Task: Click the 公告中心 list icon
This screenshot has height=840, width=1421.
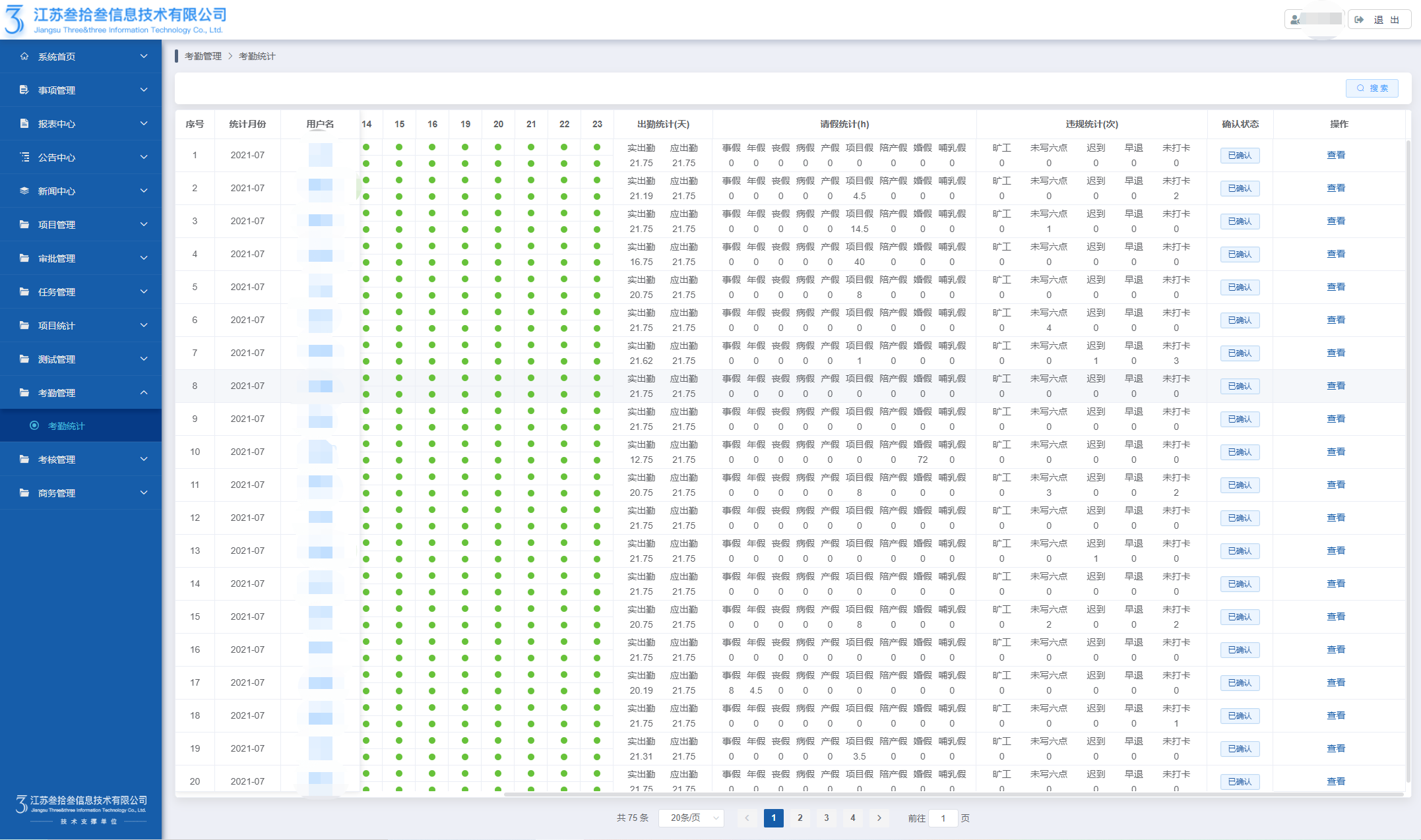Action: tap(24, 157)
